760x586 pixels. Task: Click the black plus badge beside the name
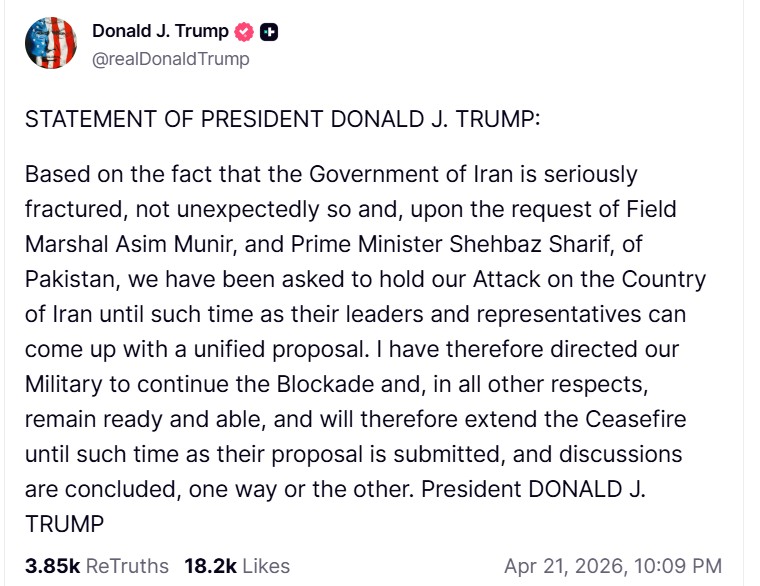pos(269,32)
